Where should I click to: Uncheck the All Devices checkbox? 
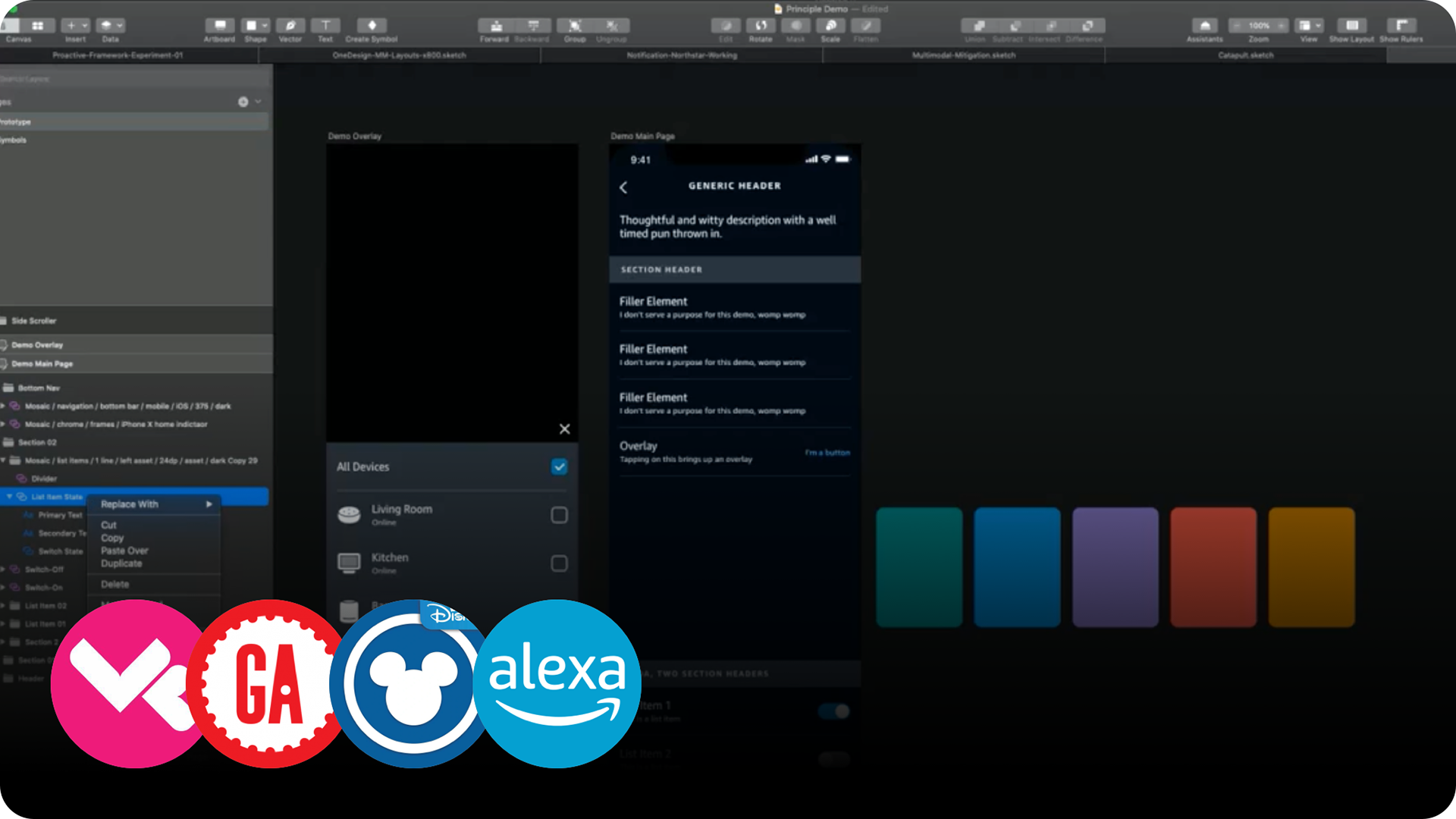coord(559,467)
